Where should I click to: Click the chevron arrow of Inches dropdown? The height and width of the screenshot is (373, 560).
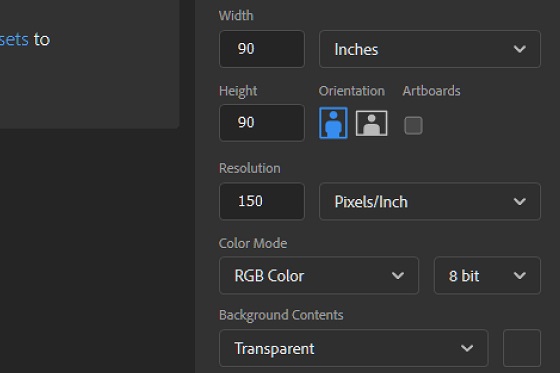pos(519,49)
